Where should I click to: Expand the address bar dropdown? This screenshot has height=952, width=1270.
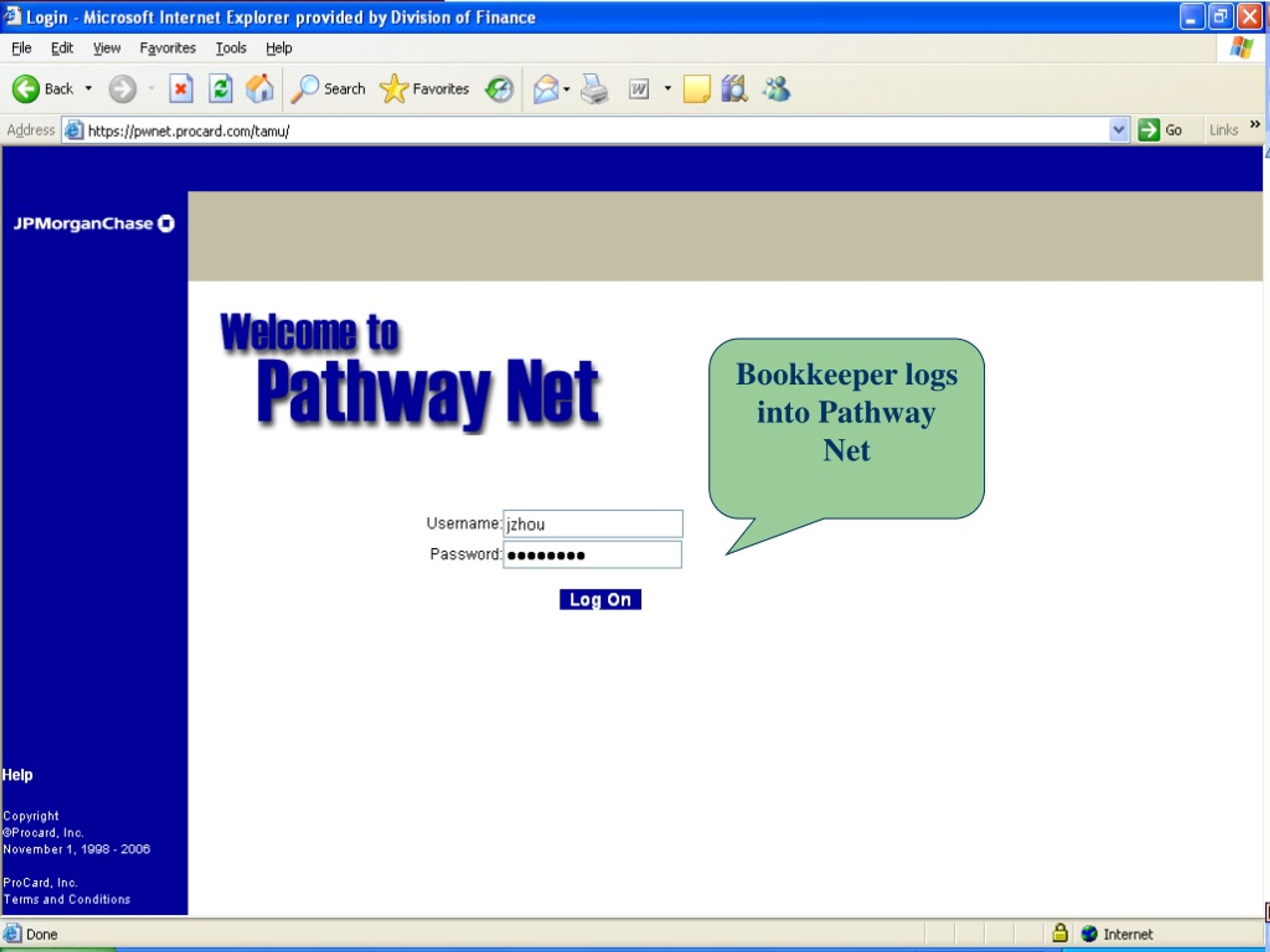pyautogui.click(x=1119, y=130)
